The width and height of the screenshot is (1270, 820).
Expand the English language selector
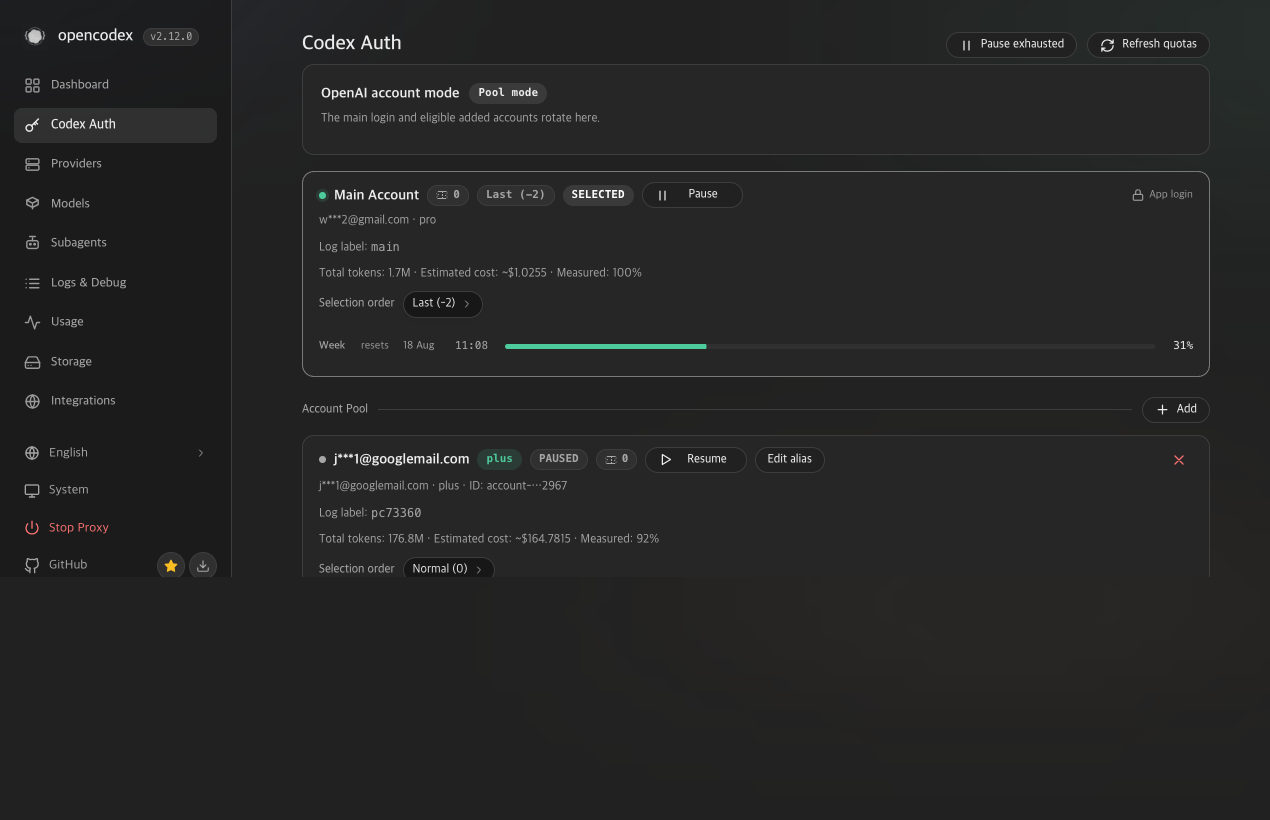point(115,453)
